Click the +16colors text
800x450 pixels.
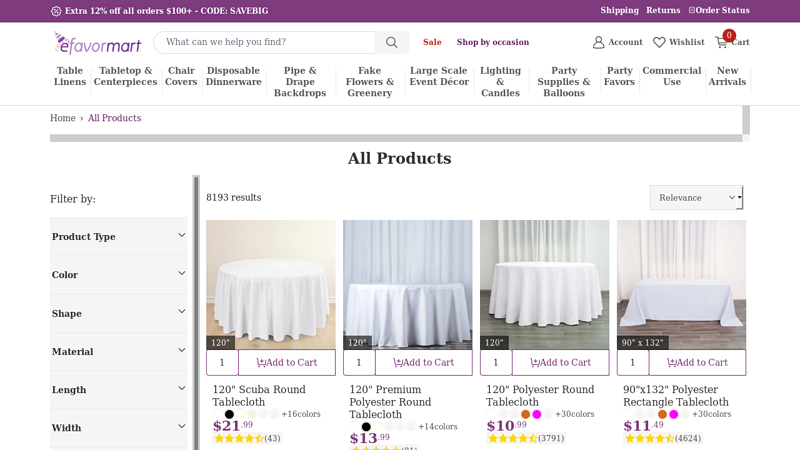click(x=301, y=414)
